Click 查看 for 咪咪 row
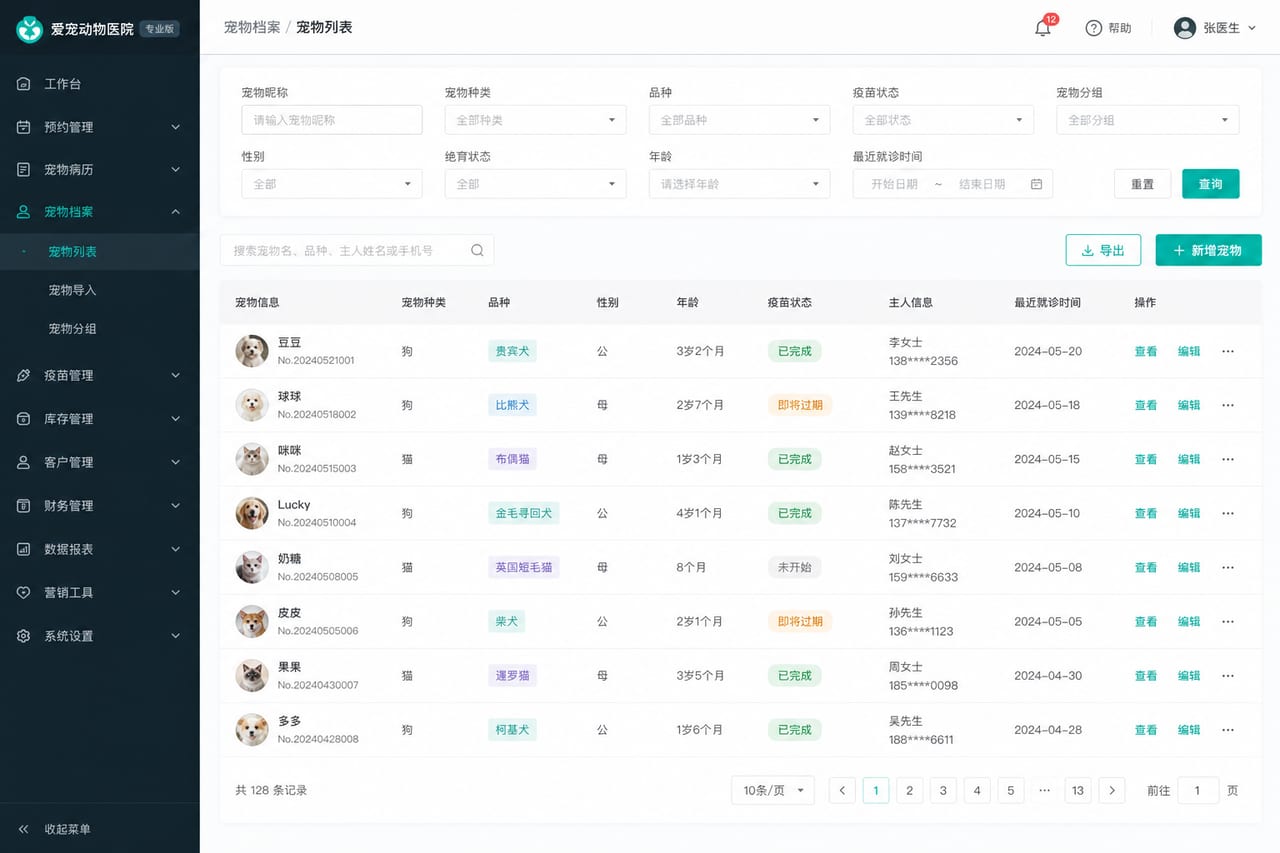The height and width of the screenshot is (853, 1280). [x=1146, y=459]
